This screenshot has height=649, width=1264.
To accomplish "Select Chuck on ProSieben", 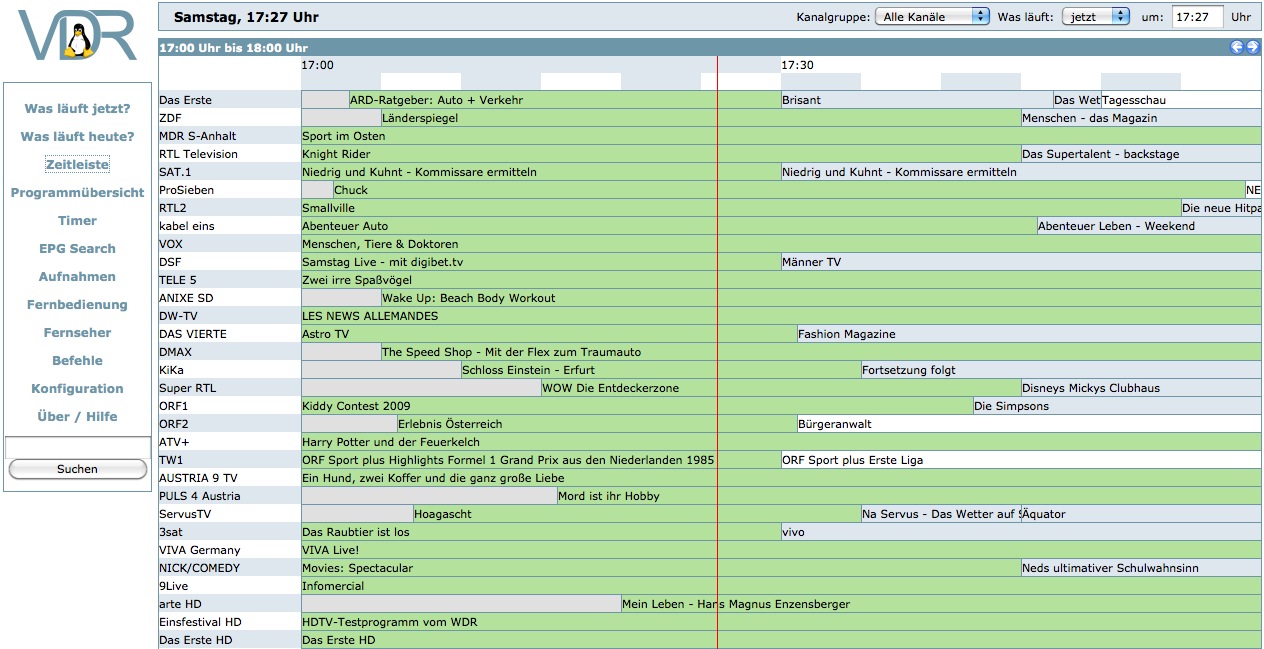I will click(789, 190).
